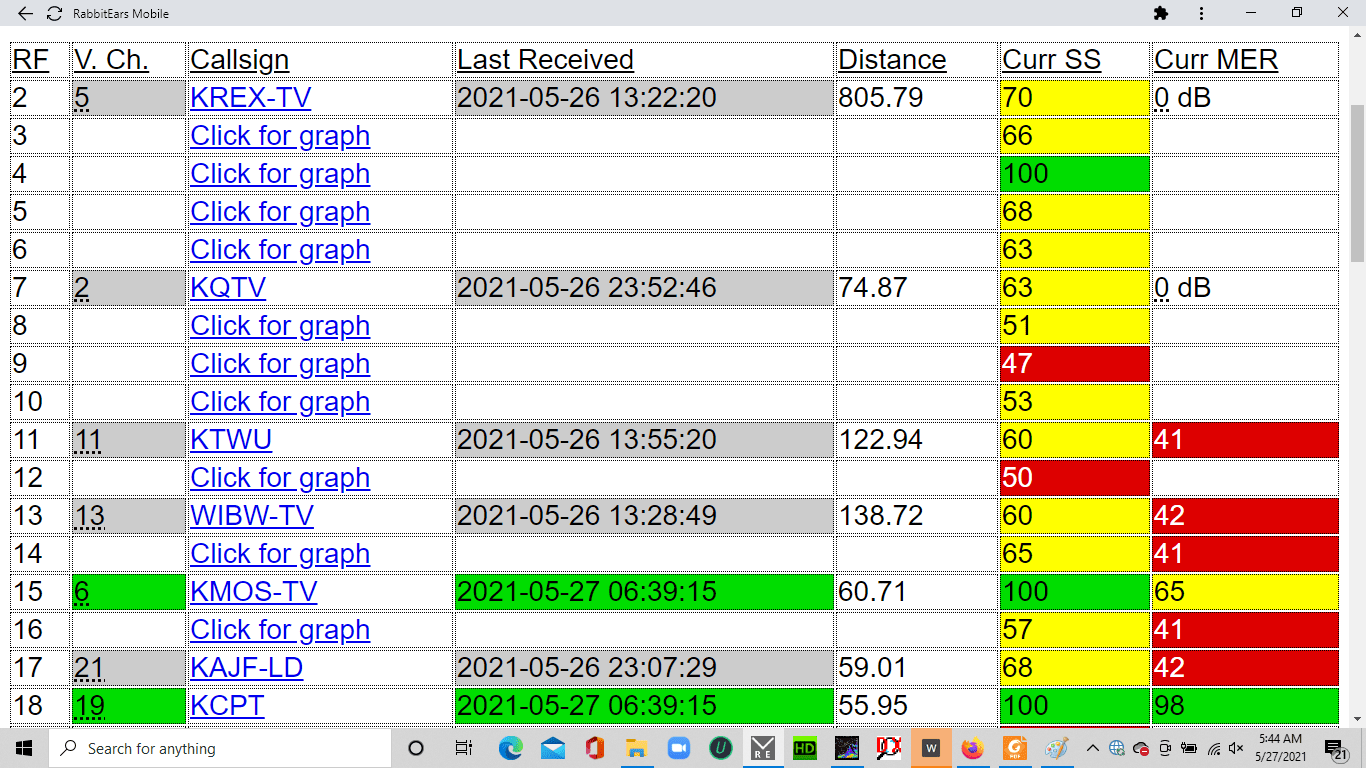Click the cloud sync tray icon
Image resolution: width=1366 pixels, height=768 pixels.
click(x=1141, y=748)
